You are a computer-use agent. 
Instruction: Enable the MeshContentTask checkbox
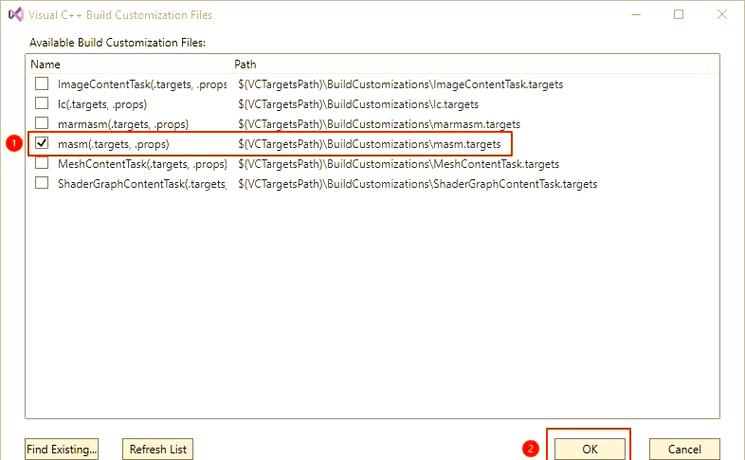(x=42, y=163)
